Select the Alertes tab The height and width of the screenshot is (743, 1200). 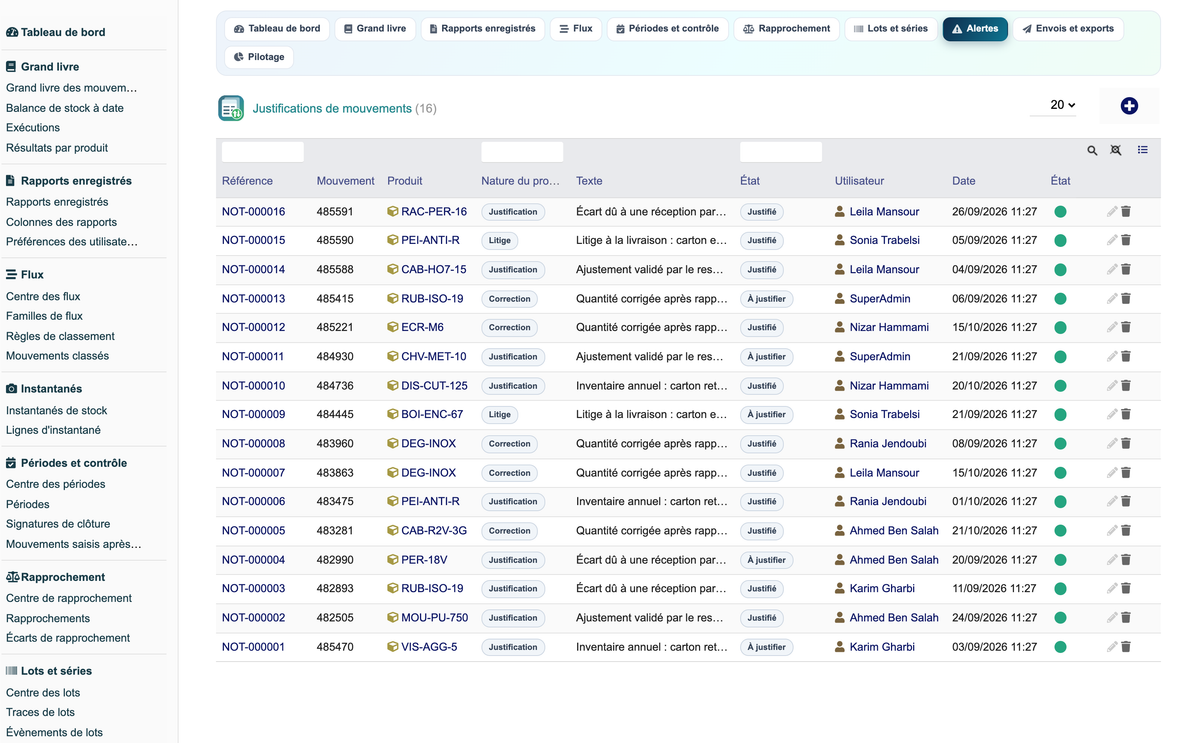coord(975,29)
